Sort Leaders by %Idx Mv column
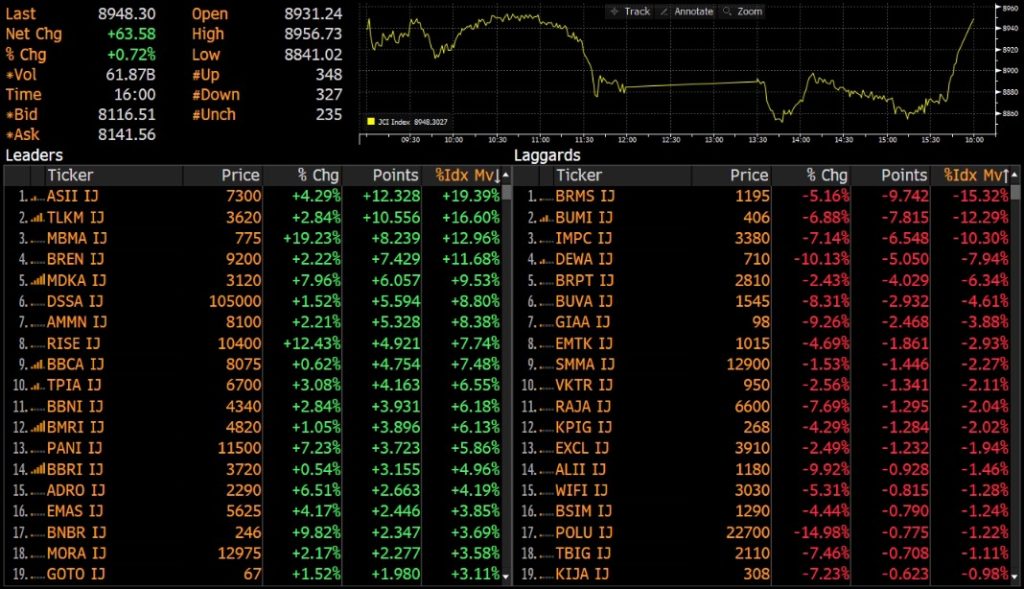This screenshot has height=589, width=1024. coord(467,175)
